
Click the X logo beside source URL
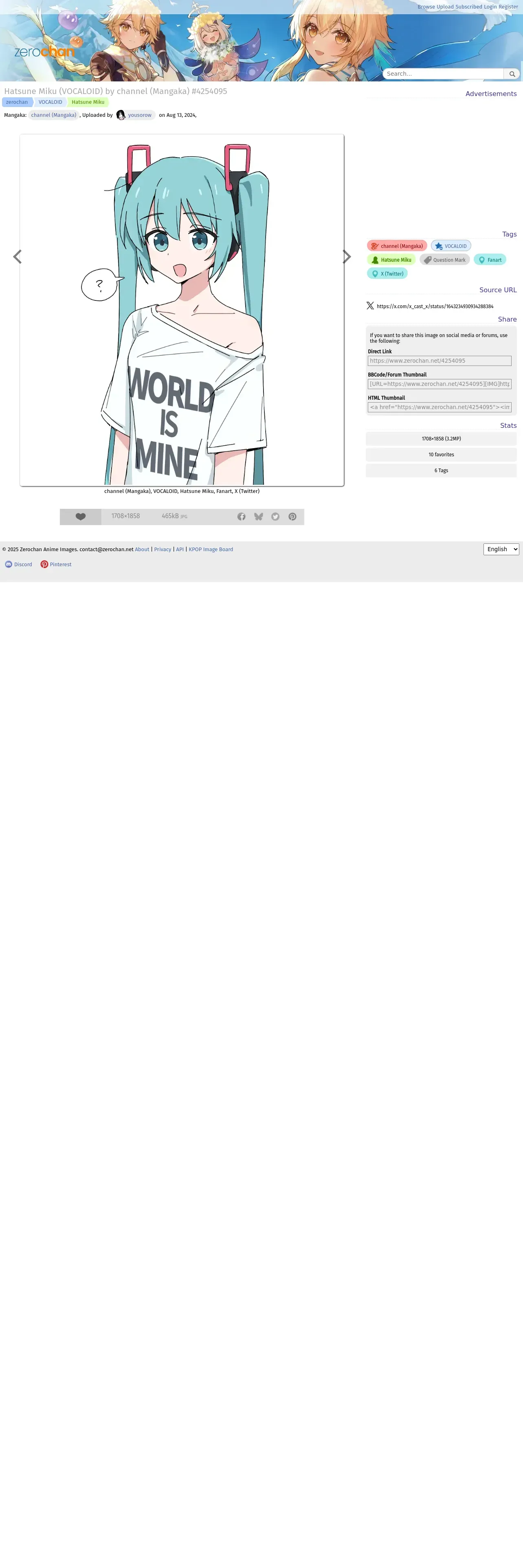click(x=370, y=306)
